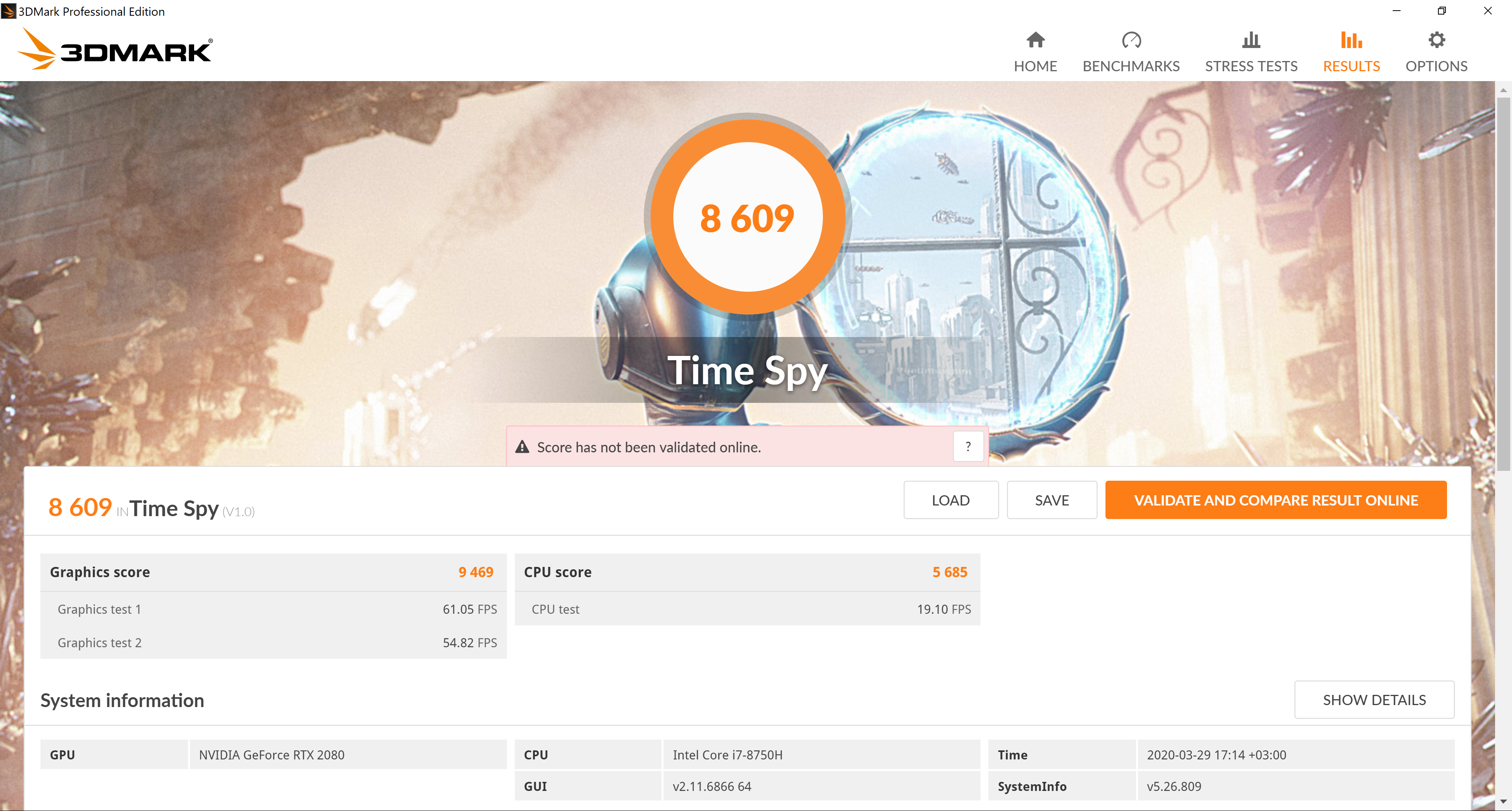Screen dimensions: 1512x811
Task: Click the Graphics score label
Action: [100, 572]
